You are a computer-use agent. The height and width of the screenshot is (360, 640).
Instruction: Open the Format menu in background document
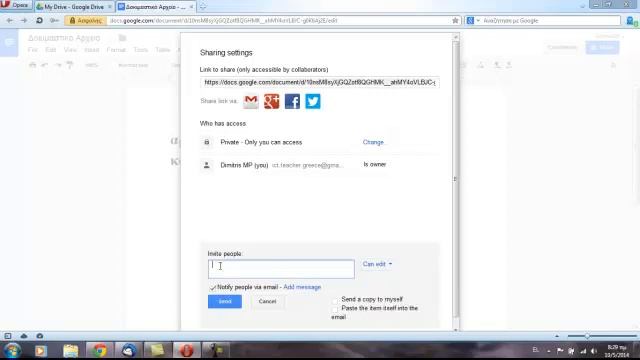116,50
